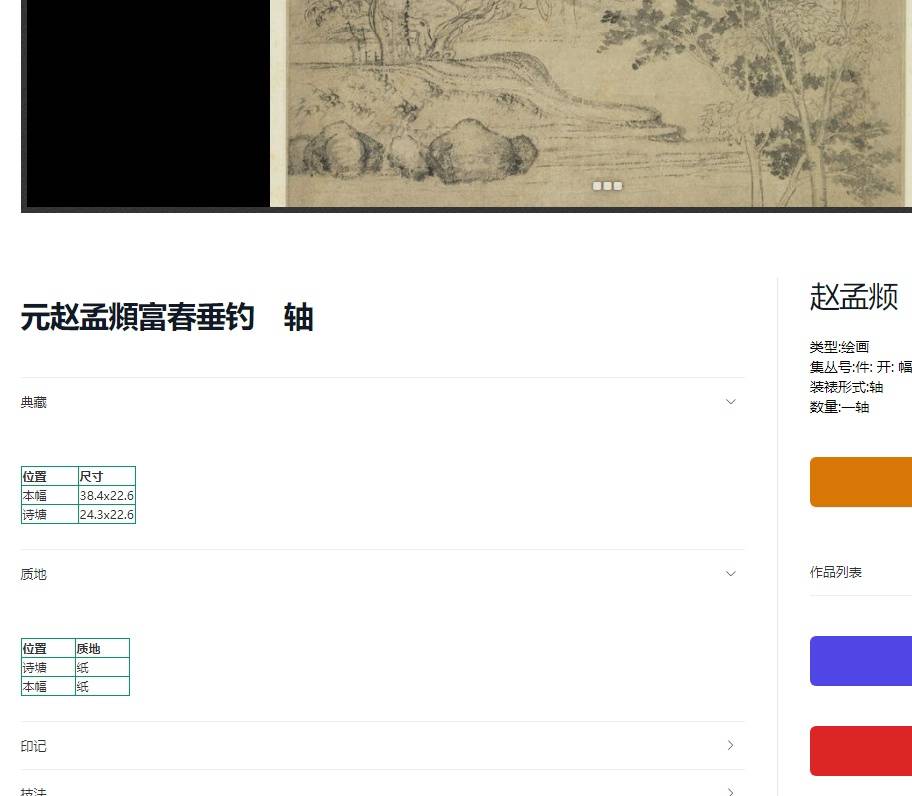Image resolution: width=912 pixels, height=796 pixels.
Task: Click the 质地 column header in table
Action: tap(102, 648)
